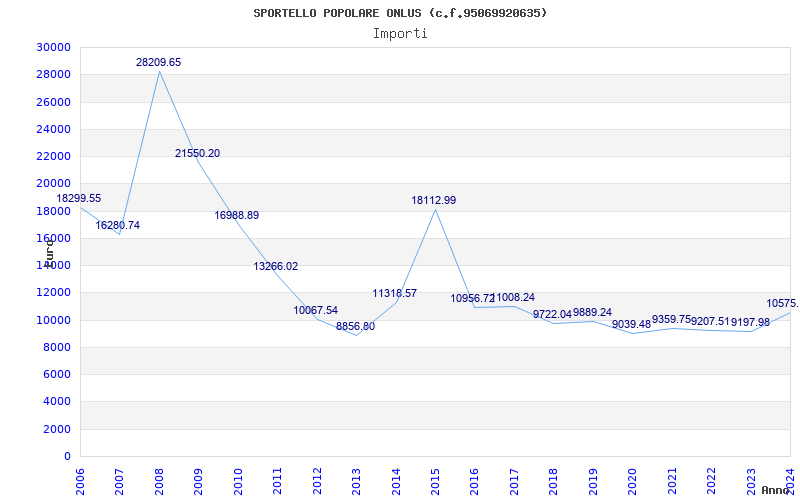Select data label 9359.75
Viewport: 800px width, 500px height.
click(671, 319)
